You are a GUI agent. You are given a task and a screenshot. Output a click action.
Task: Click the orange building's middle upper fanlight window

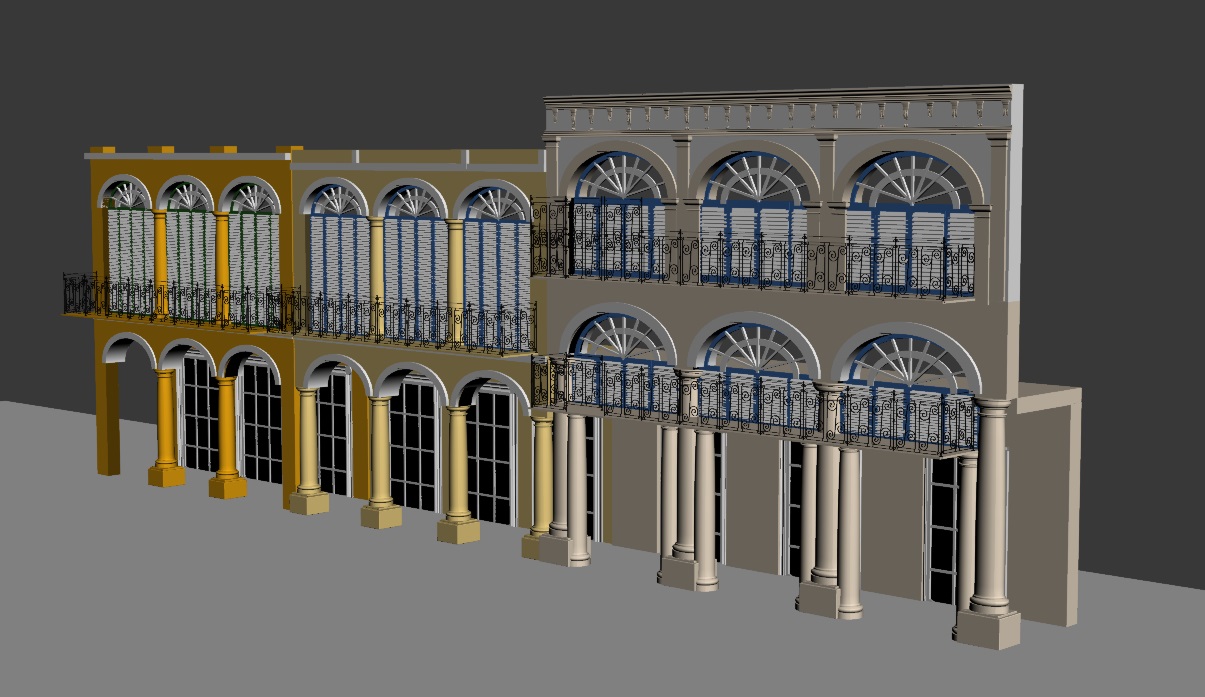(187, 194)
